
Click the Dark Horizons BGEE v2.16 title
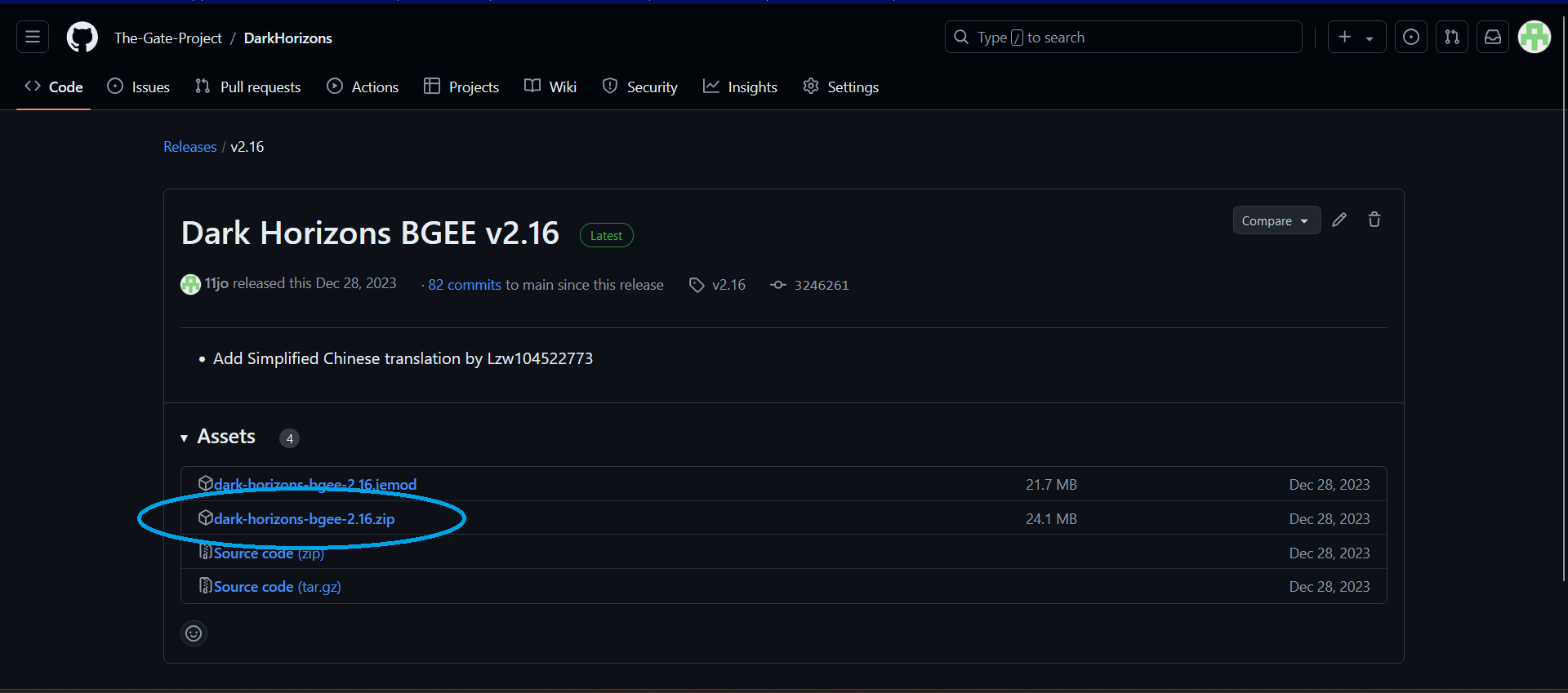tap(370, 233)
